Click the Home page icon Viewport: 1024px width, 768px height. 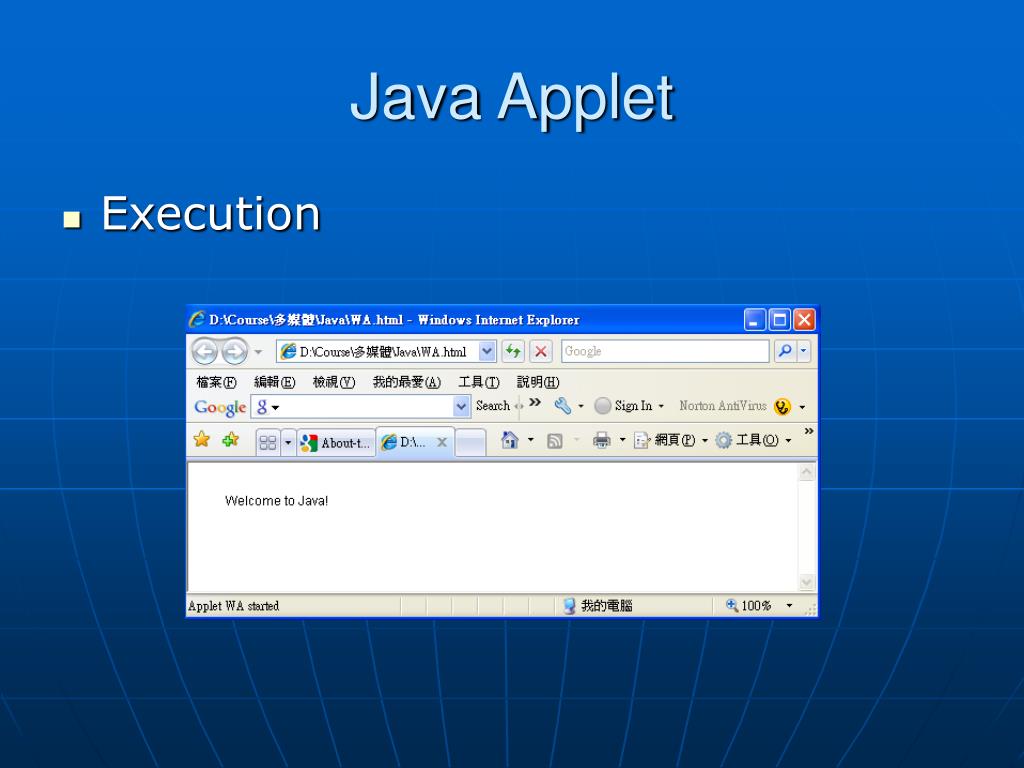click(x=510, y=440)
